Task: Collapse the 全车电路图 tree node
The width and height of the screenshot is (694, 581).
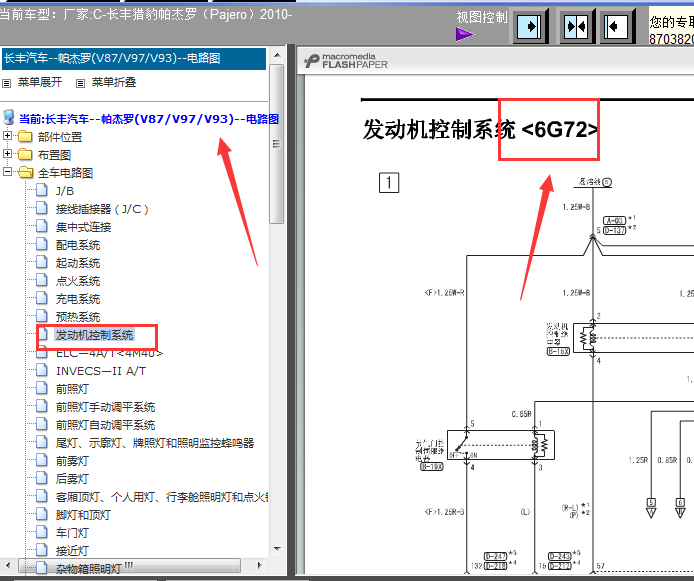Action: click(8, 171)
